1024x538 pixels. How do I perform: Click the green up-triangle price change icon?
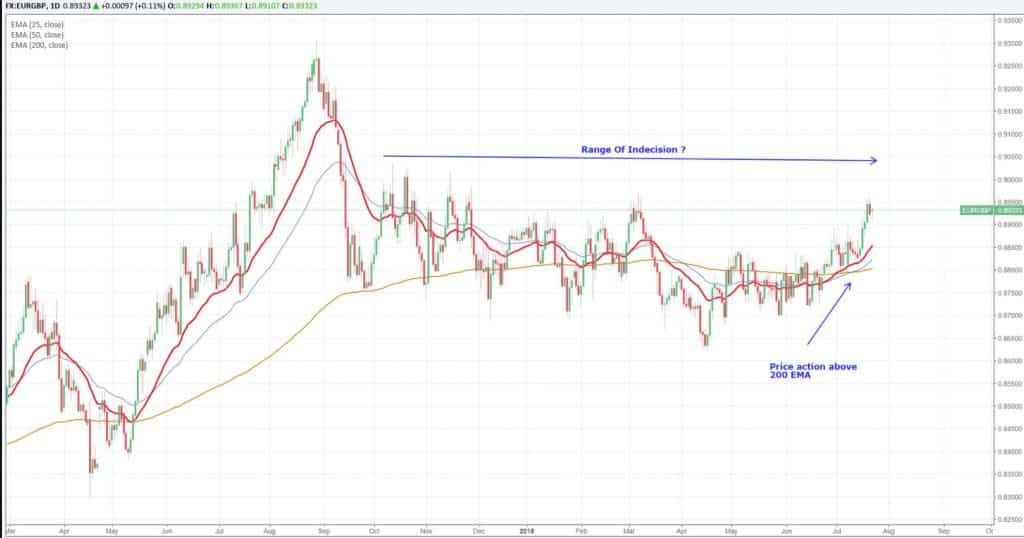[98, 6]
